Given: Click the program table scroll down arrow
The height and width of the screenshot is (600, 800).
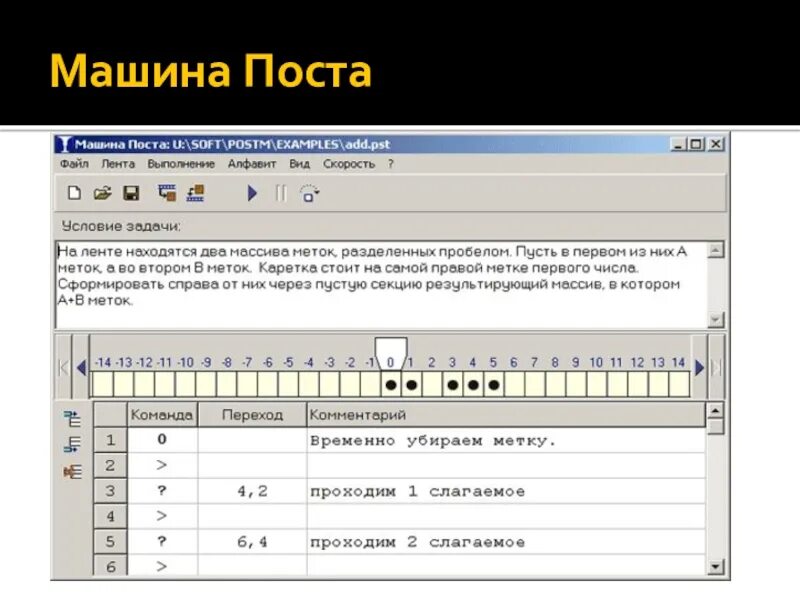Looking at the screenshot, I should point(715,566).
